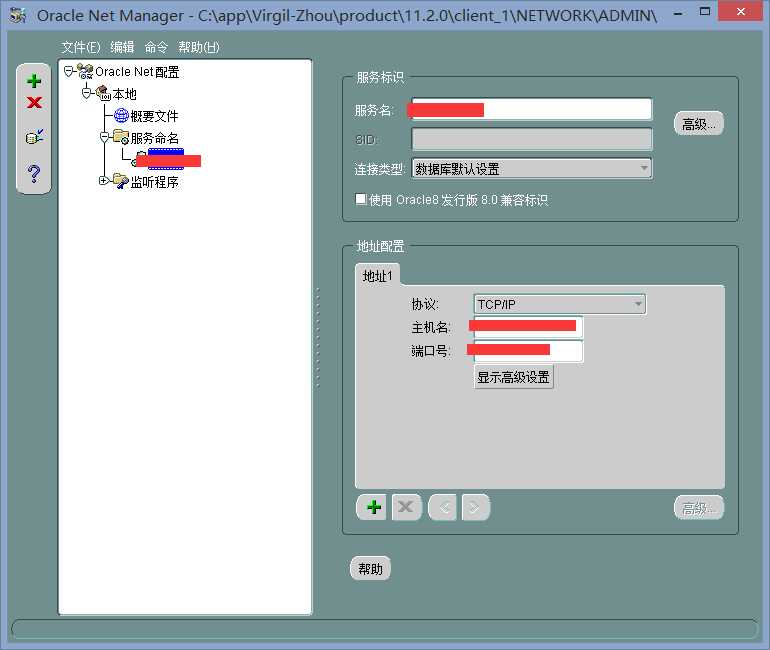
Task: Close the Oracle Net Manager window
Action: [741, 11]
